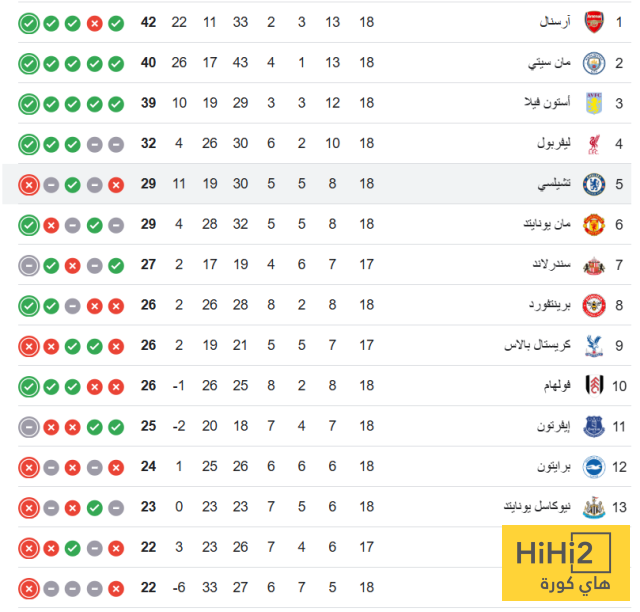The image size is (640, 612).
Task: Click the Arsenal club crest
Action: coord(594,22)
